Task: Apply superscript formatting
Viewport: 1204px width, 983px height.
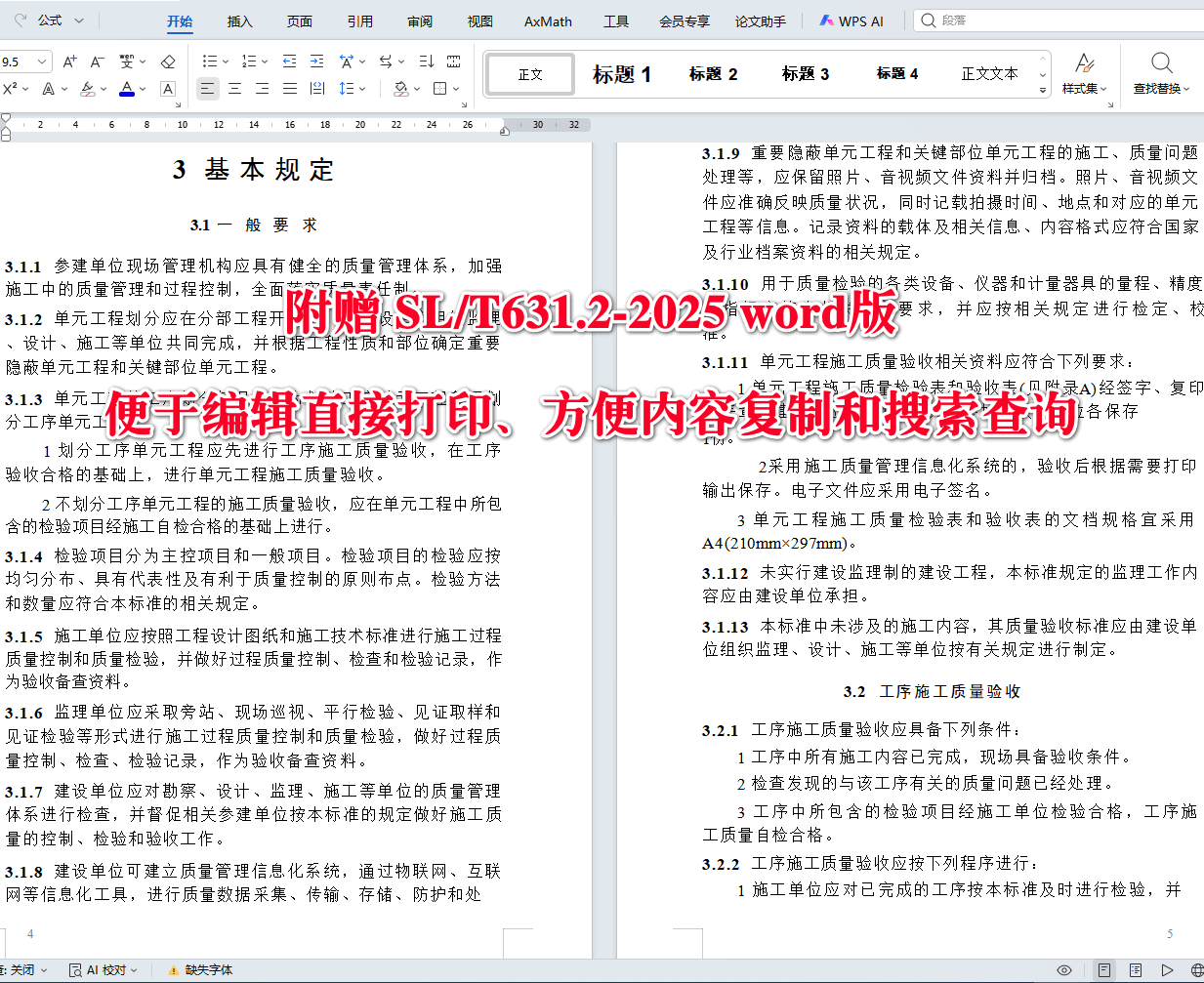Action: pyautogui.click(x=10, y=89)
